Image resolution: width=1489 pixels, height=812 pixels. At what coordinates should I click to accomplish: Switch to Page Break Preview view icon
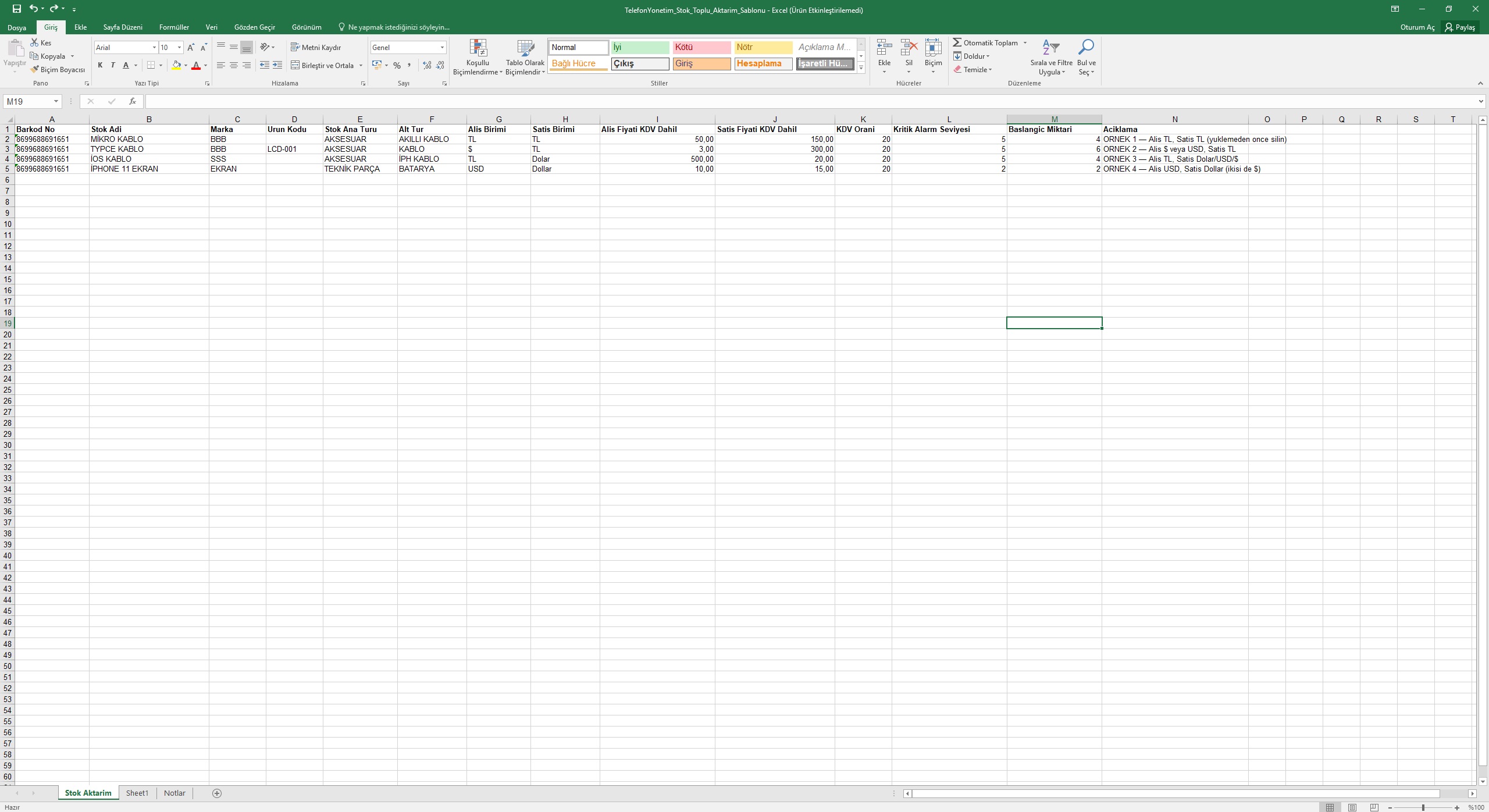tap(1374, 807)
